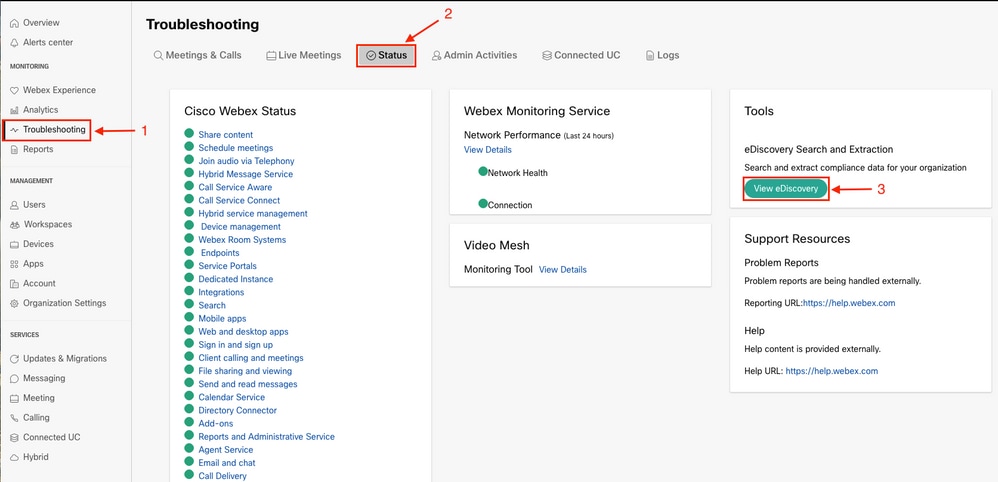Open the Agent Service link

click(226, 450)
